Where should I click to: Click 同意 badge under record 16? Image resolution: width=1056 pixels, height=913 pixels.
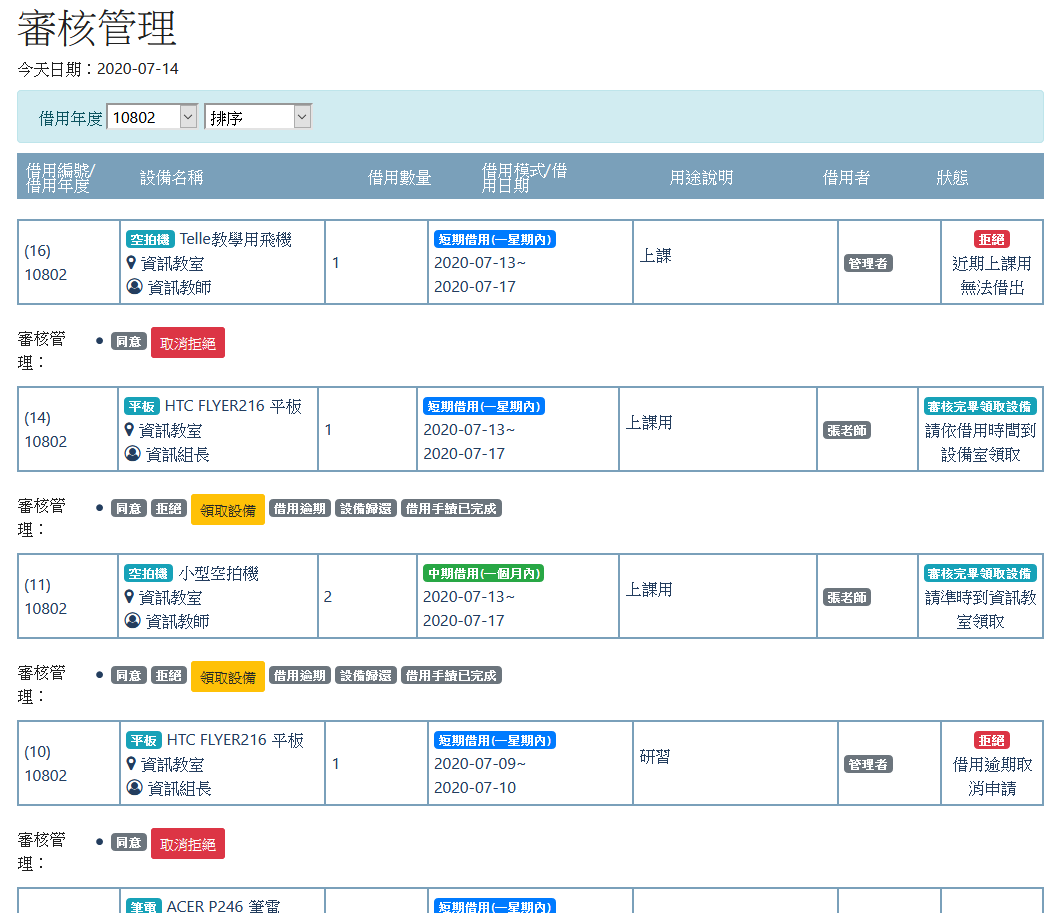point(129,342)
